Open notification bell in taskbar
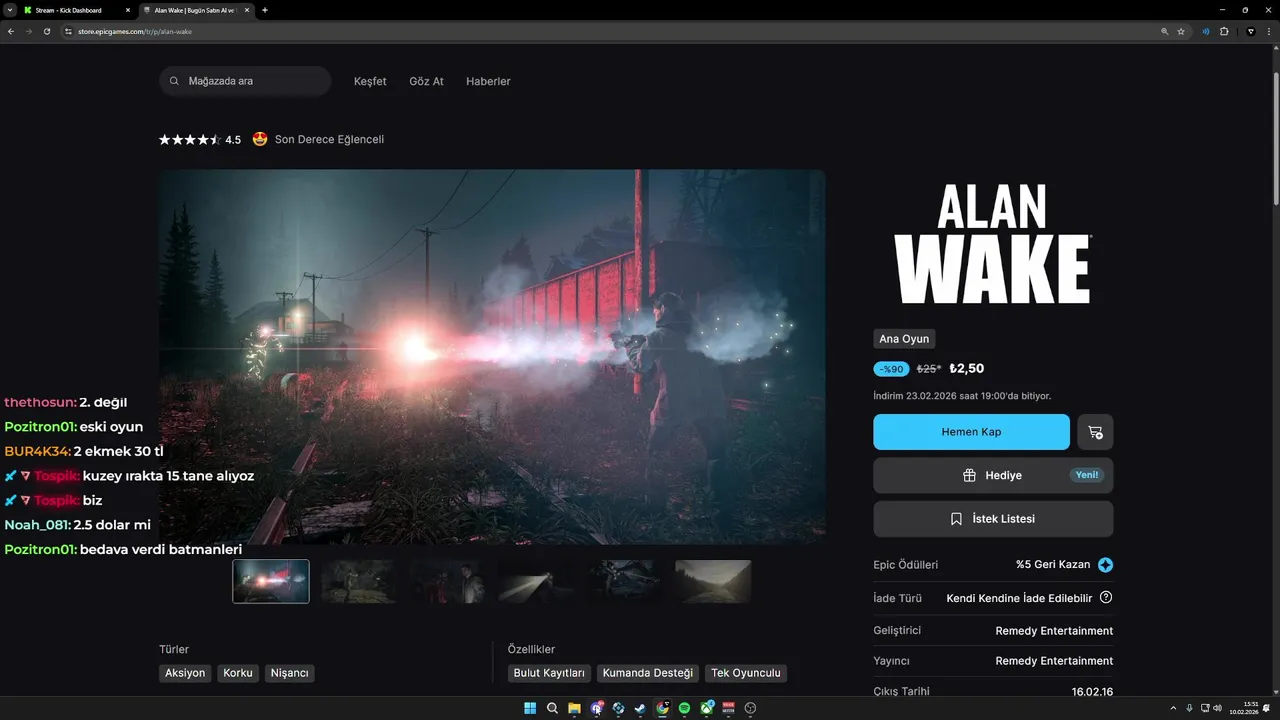 (1266, 708)
